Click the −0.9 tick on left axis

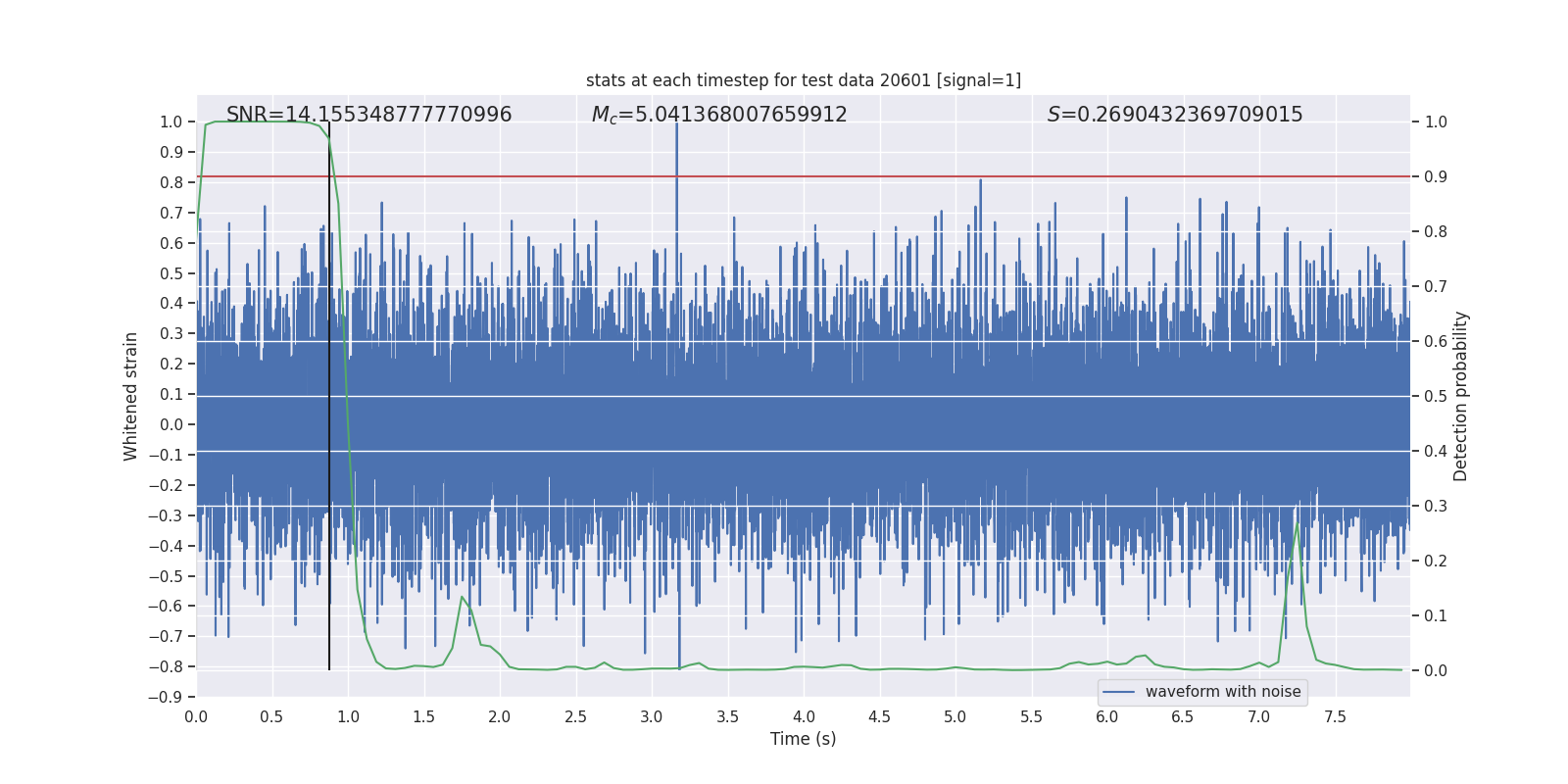(x=171, y=697)
